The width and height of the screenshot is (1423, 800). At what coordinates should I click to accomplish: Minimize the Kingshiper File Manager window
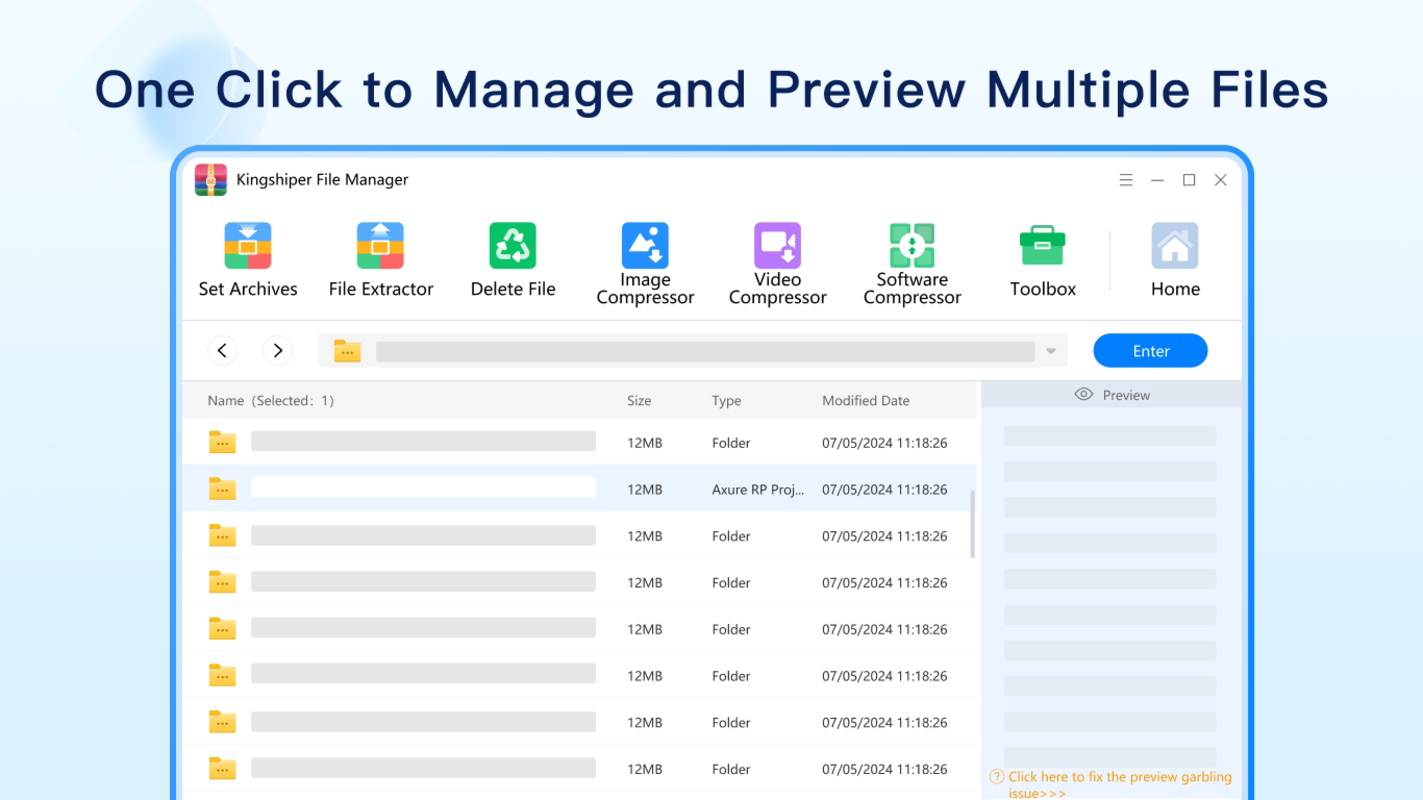(x=1157, y=180)
